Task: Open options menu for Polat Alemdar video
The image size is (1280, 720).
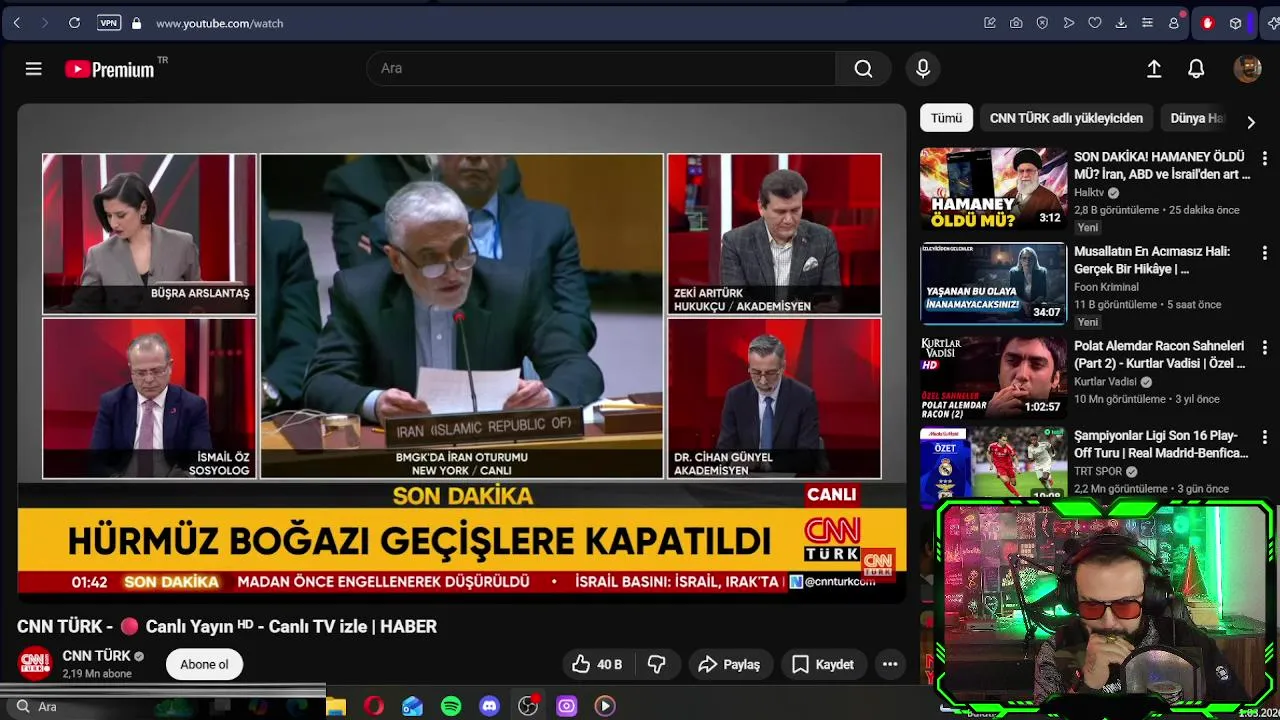Action: click(x=1264, y=348)
